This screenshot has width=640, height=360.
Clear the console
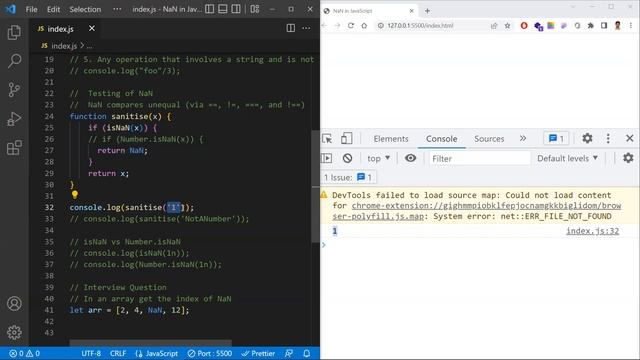[347, 158]
